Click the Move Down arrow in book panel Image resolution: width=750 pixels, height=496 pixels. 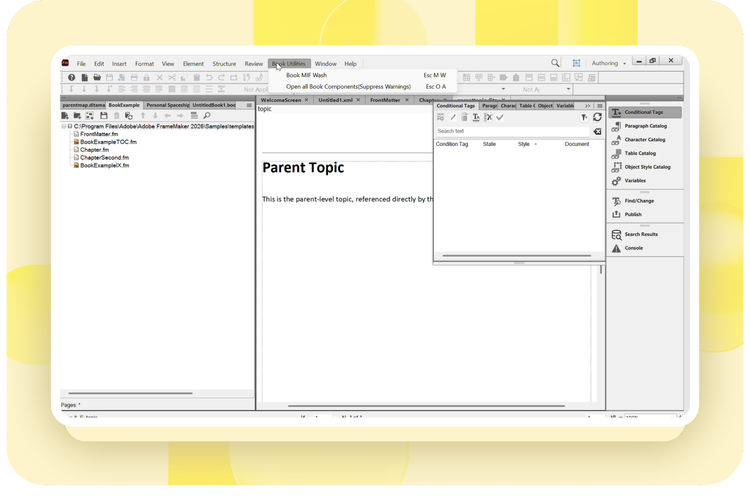click(x=155, y=116)
